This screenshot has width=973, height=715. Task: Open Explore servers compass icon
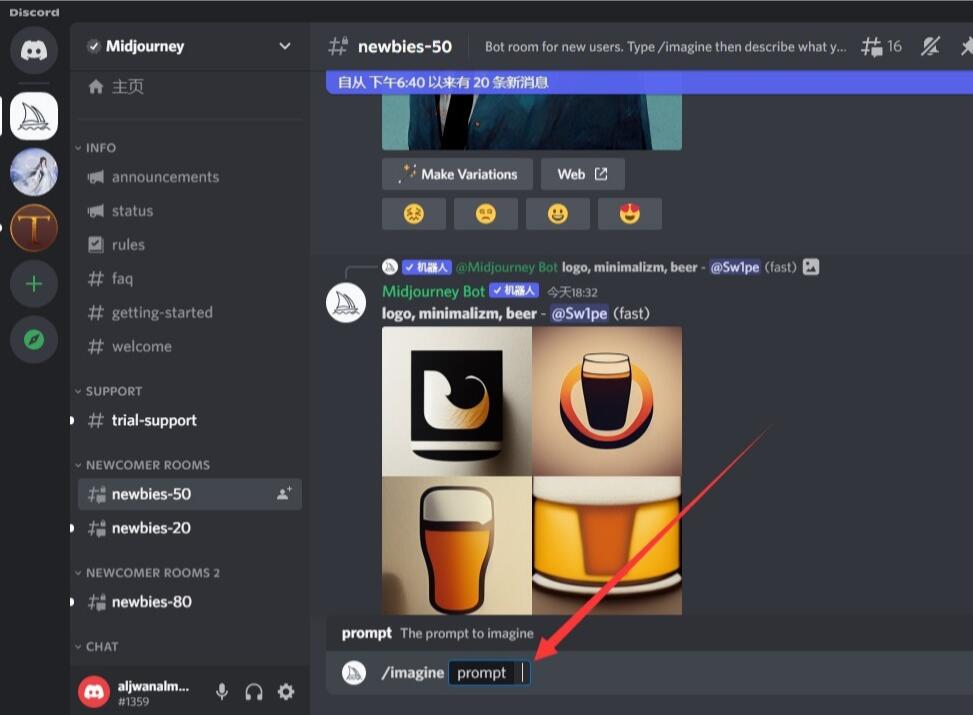(x=34, y=340)
